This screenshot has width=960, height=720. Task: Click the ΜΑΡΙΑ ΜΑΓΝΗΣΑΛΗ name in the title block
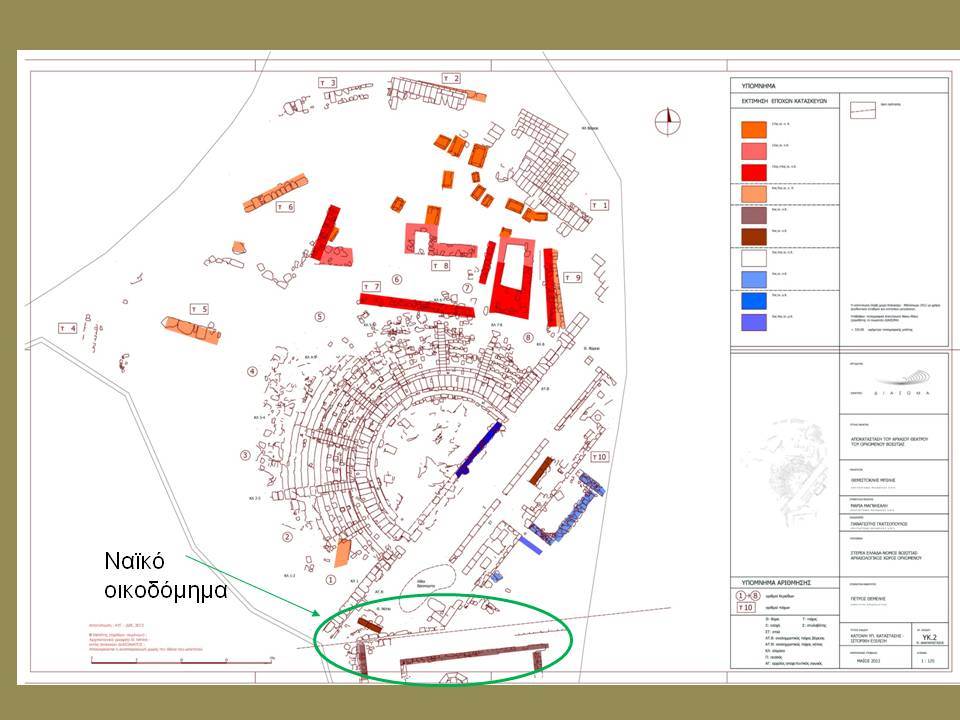click(x=869, y=506)
